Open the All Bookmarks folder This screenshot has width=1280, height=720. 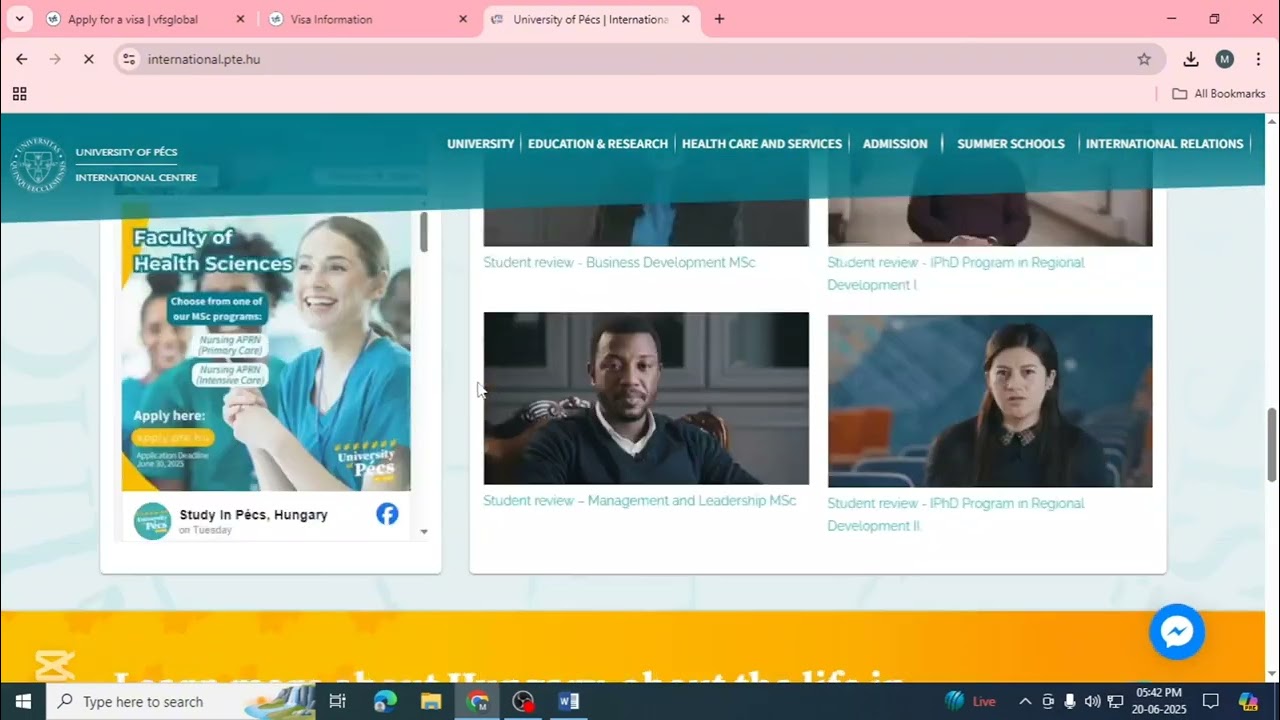click(1218, 94)
